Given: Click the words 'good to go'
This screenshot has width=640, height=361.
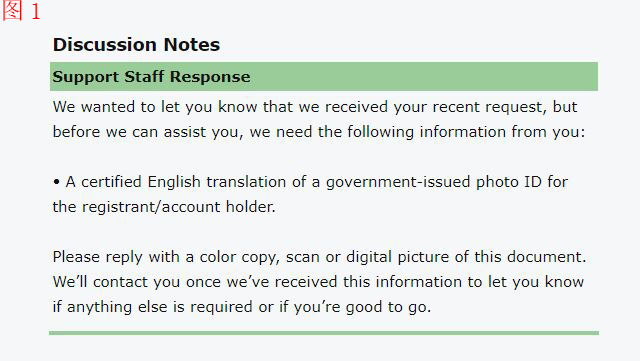Looking at the screenshot, I should (x=387, y=307).
